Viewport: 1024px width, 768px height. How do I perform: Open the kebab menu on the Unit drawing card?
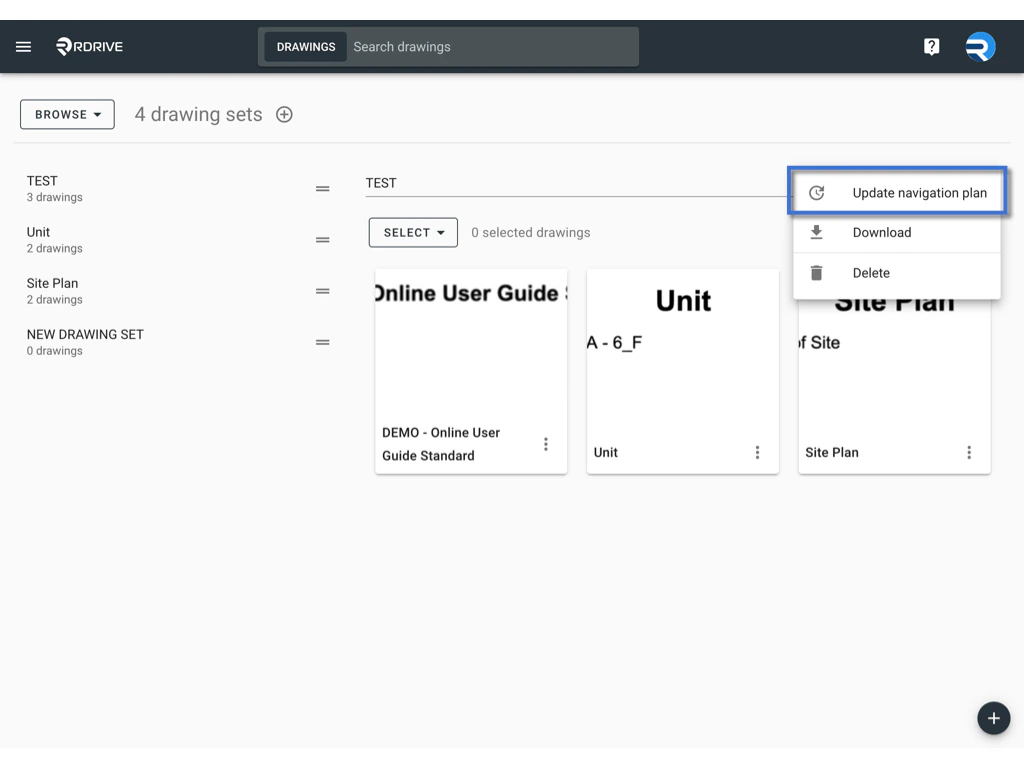click(758, 452)
